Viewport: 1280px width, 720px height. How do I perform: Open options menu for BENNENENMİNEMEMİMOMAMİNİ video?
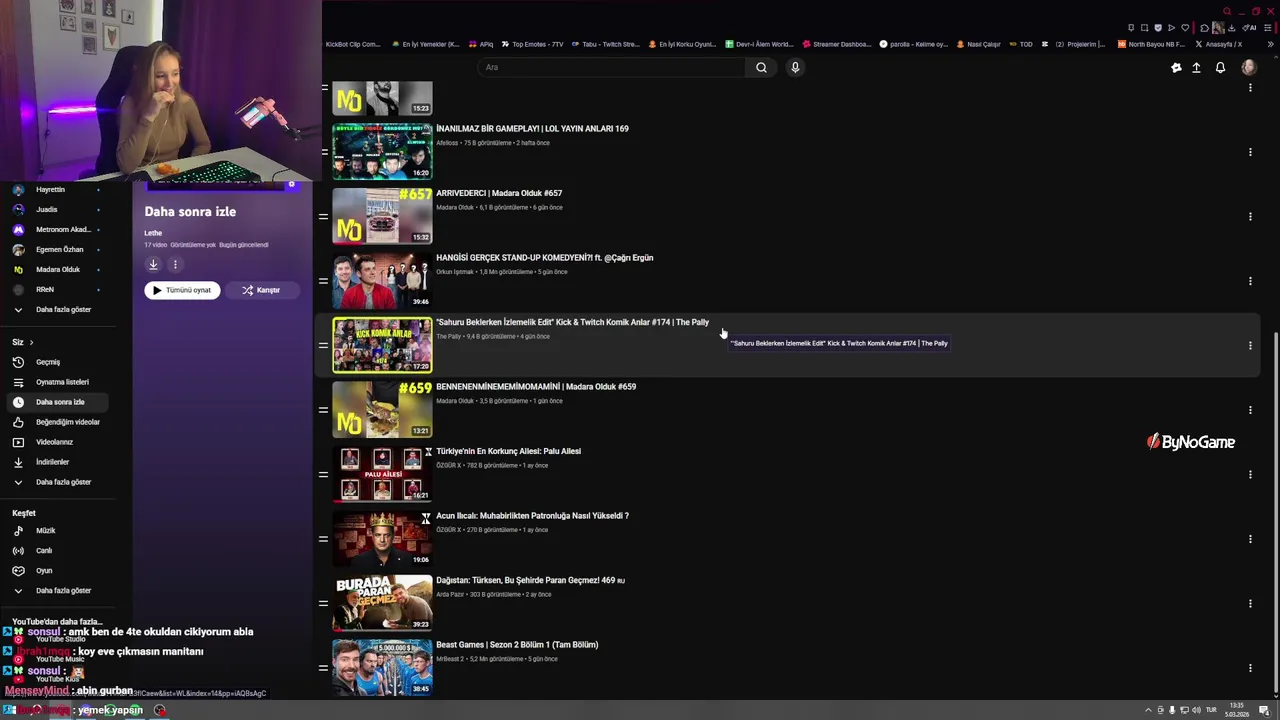1250,410
